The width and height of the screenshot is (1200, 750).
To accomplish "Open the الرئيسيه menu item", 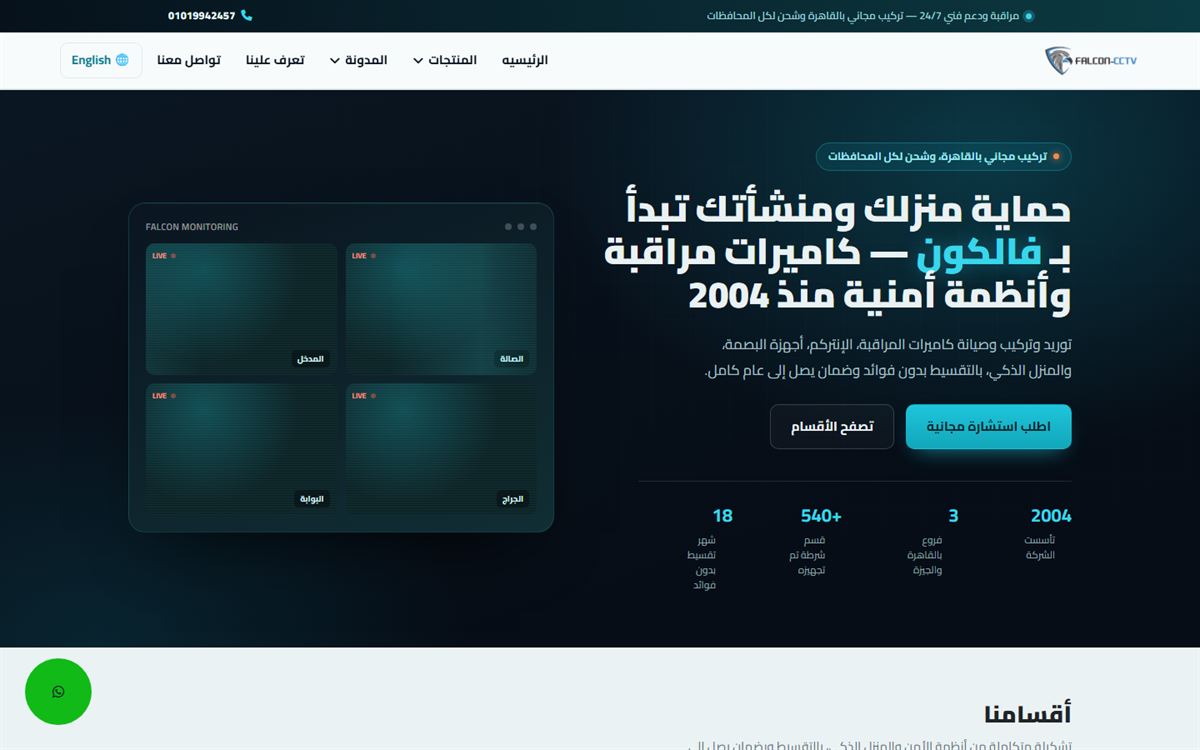I will 525,60.
